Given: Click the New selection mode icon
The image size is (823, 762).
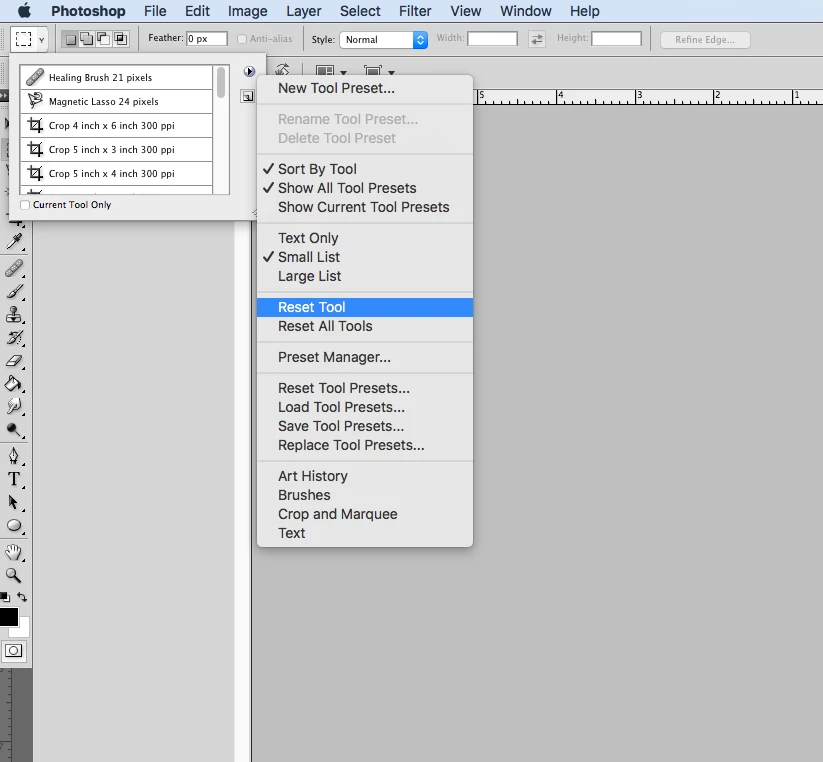Looking at the screenshot, I should (71, 39).
